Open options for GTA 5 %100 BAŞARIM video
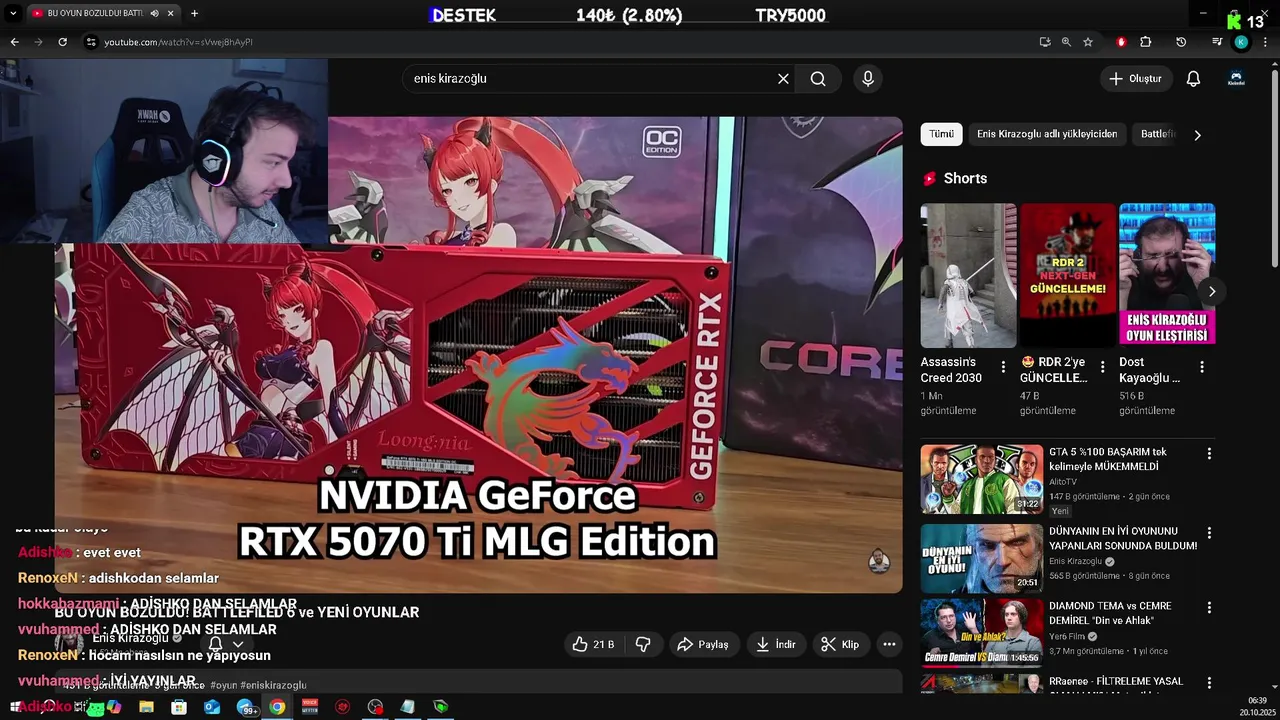 (1209, 454)
